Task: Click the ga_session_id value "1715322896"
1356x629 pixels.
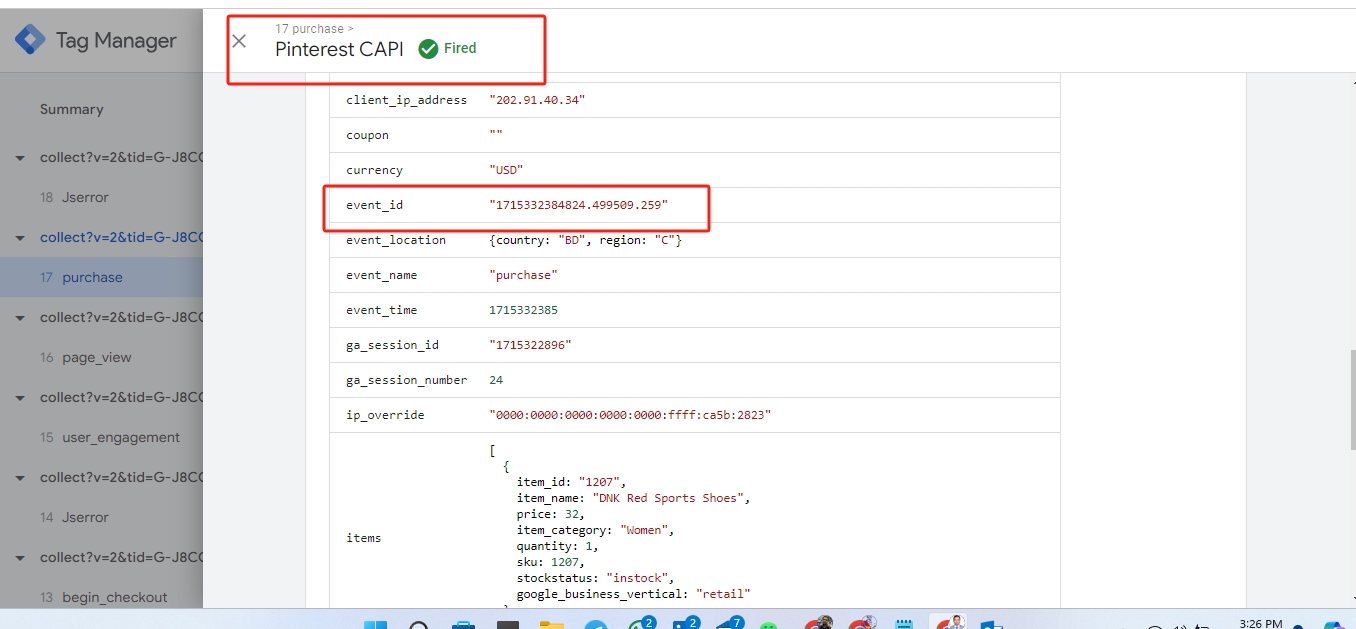Action: click(530, 345)
